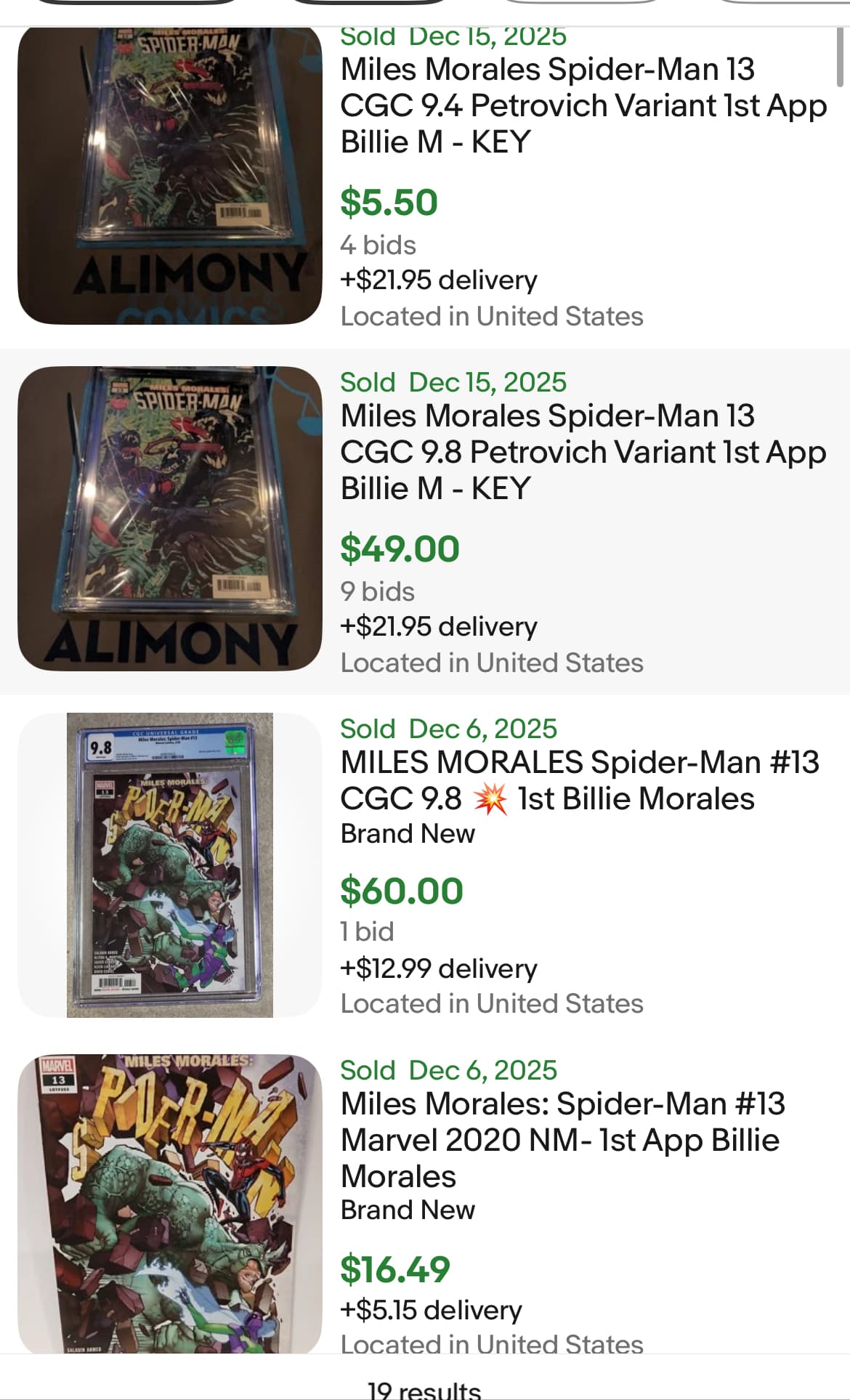The width and height of the screenshot is (850, 1400).
Task: Tap the "4 bids" text
Action: pyautogui.click(x=378, y=245)
